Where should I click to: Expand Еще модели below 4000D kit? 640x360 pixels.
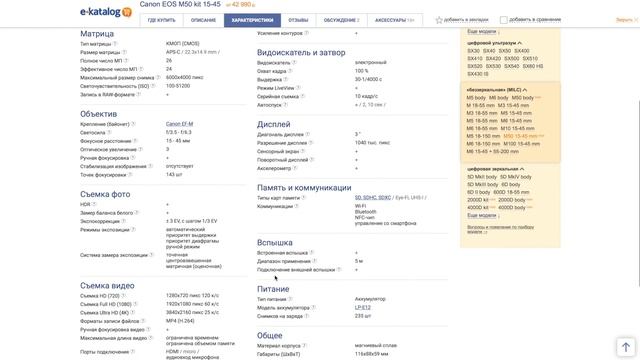(483, 216)
